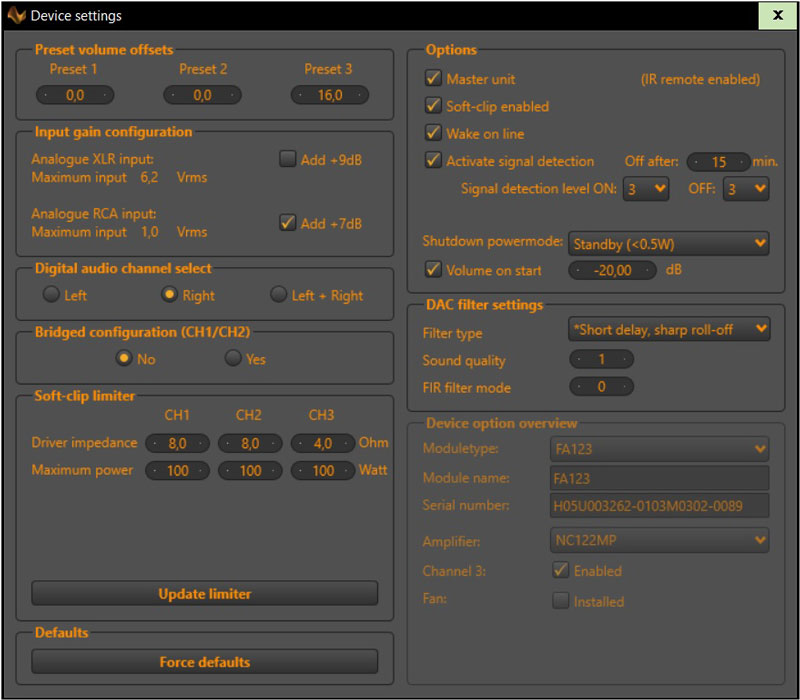Click the Preset 1 volume offset field
Viewport: 800px width, 700px height.
coord(75,95)
